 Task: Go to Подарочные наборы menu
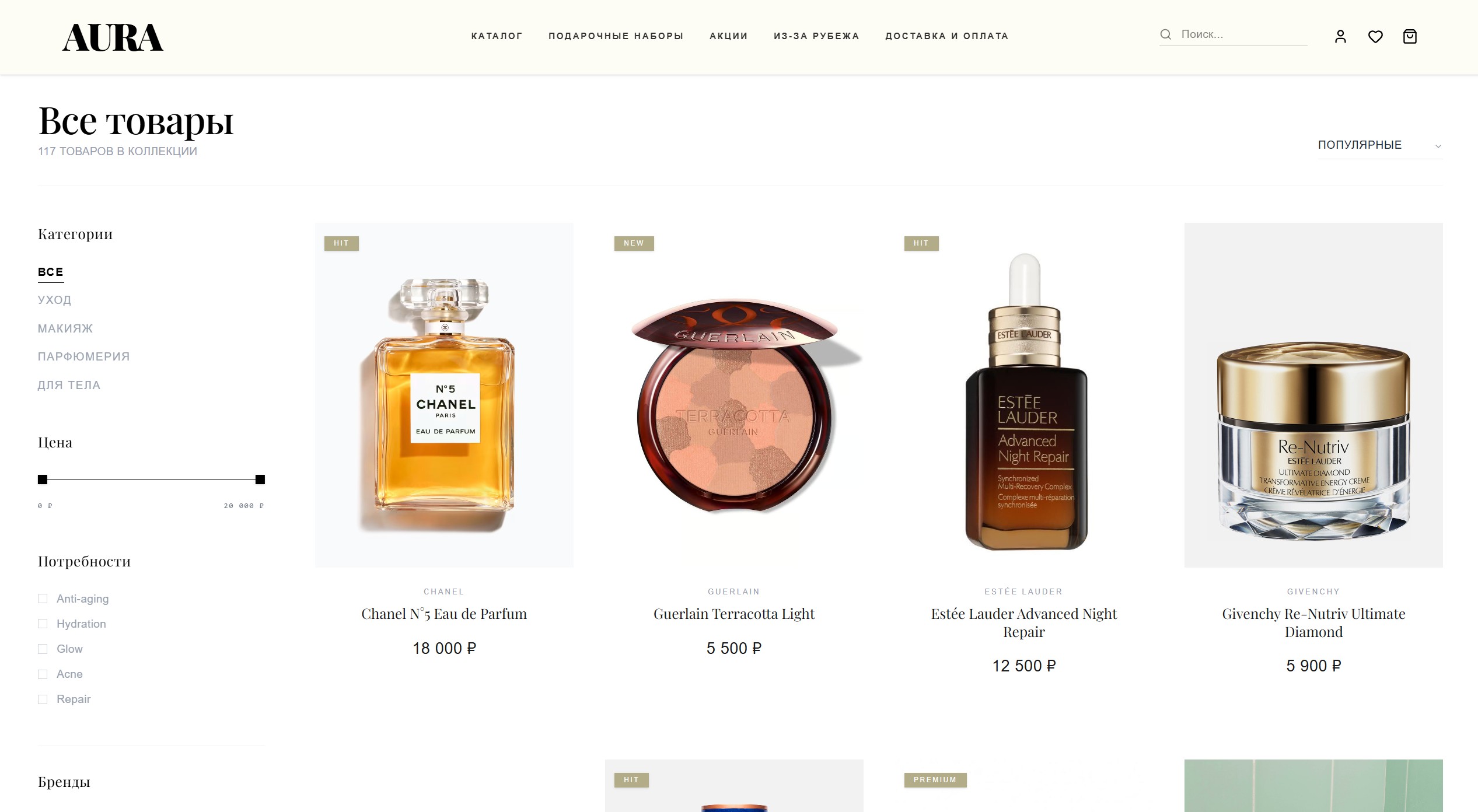(x=616, y=36)
